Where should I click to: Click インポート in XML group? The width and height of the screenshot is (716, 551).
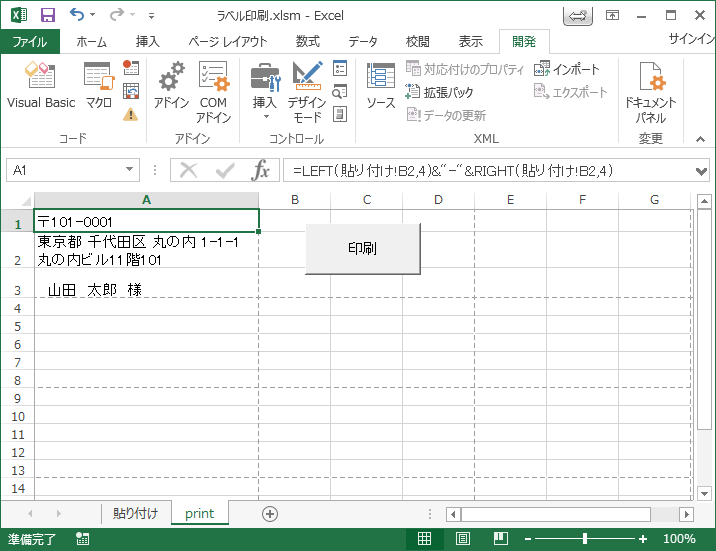(566, 69)
